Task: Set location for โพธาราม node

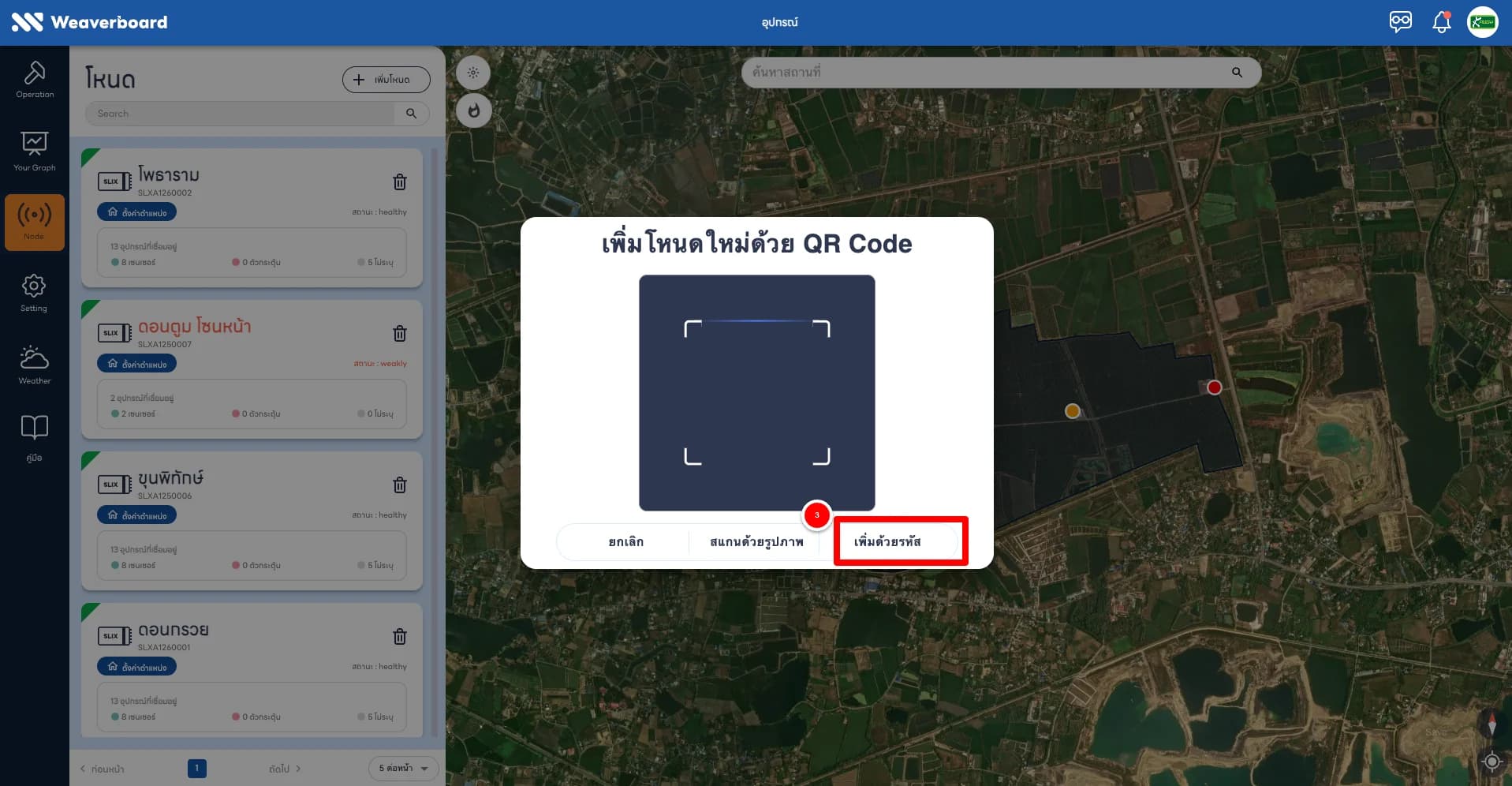Action: tap(137, 212)
